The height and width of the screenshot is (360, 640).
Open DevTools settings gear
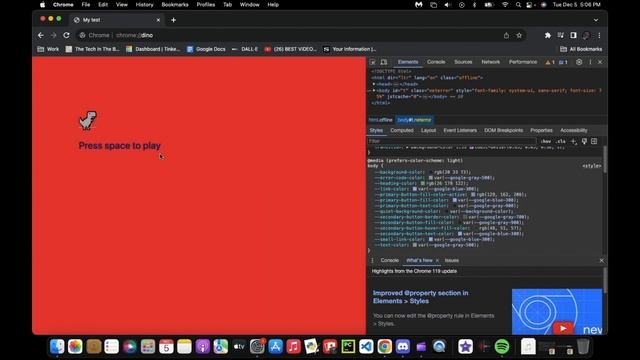(579, 62)
